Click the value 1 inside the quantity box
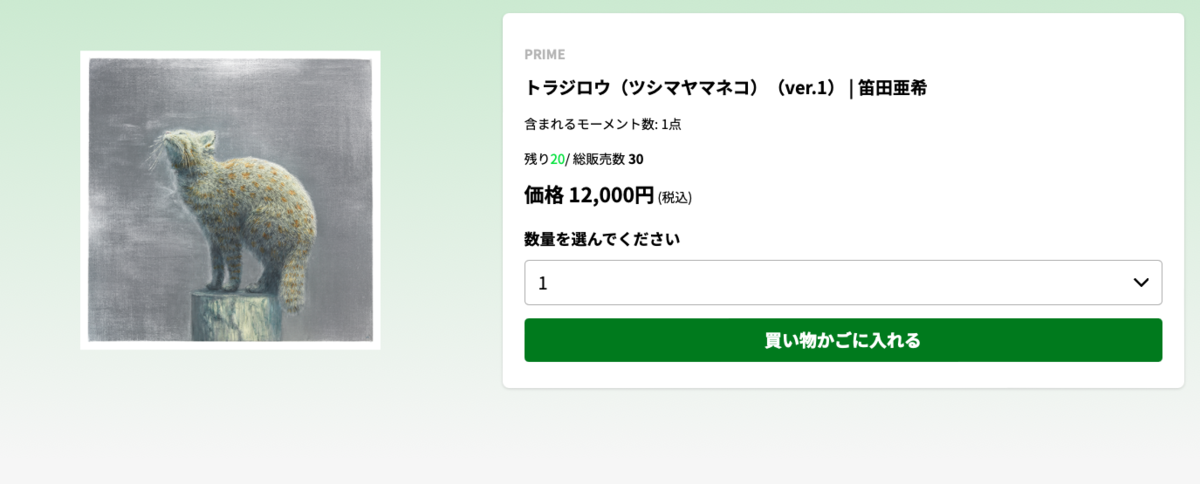The height and width of the screenshot is (484, 1200). click(x=543, y=283)
